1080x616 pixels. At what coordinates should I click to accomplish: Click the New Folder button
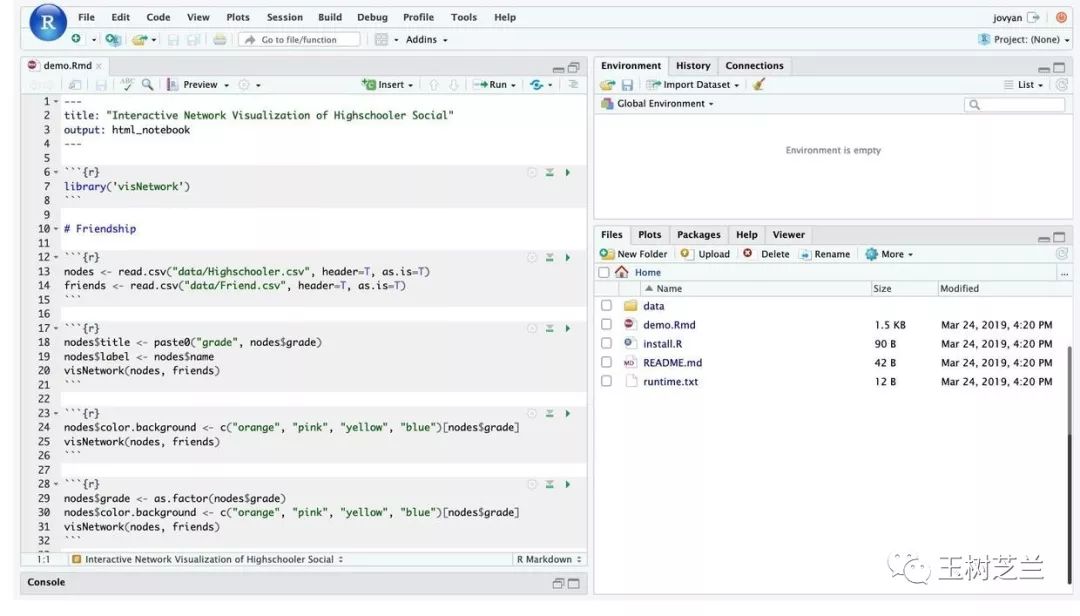[x=633, y=254]
